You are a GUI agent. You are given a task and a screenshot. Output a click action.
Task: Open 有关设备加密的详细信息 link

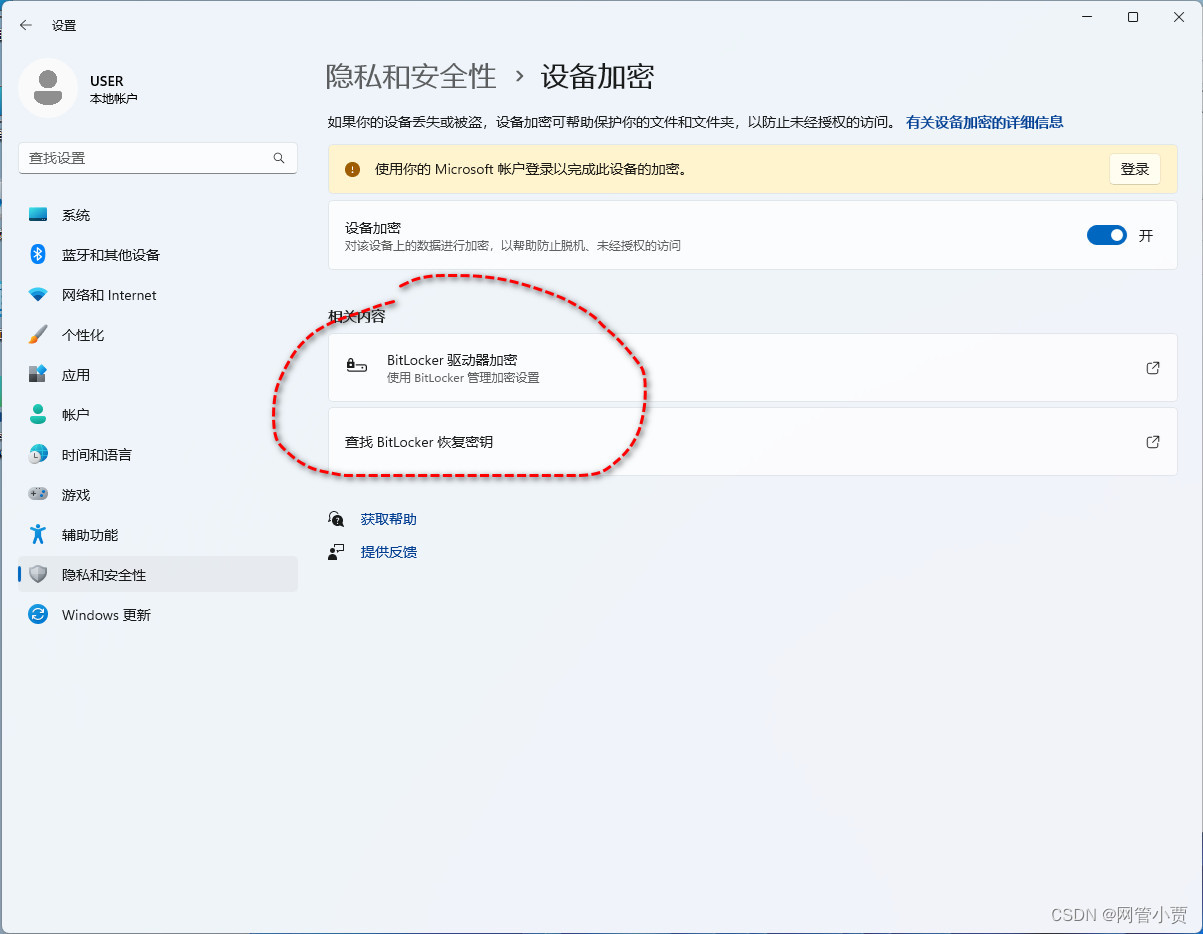(x=984, y=120)
